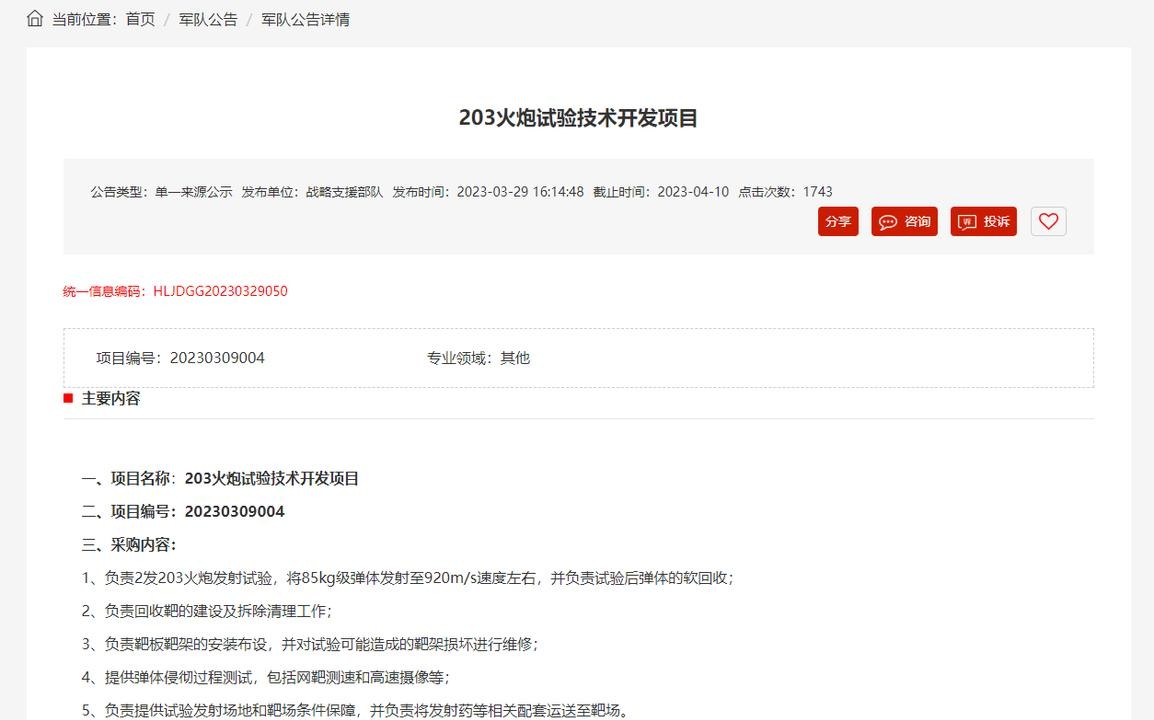
Task: Click the 截止时间 2023-04-10 date
Action: 661,192
